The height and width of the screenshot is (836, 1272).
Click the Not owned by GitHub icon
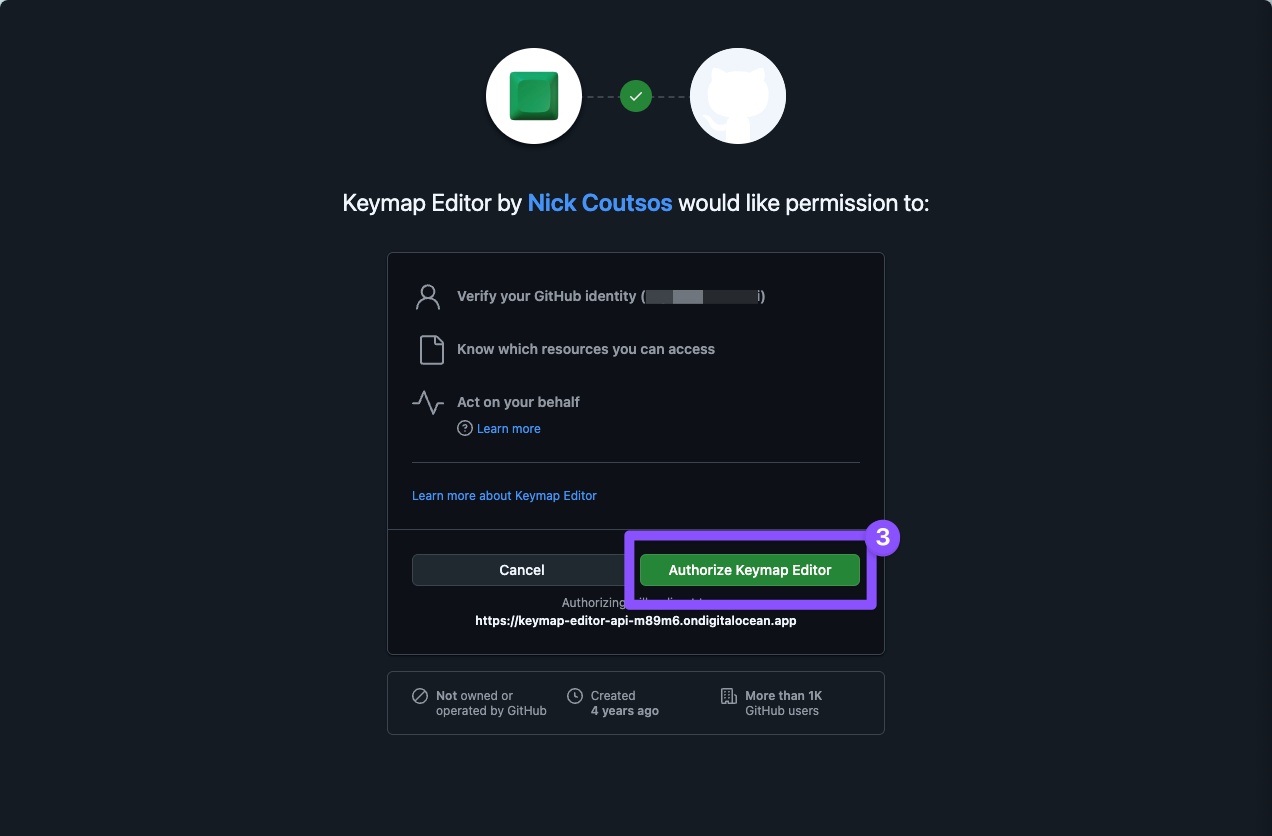420,696
